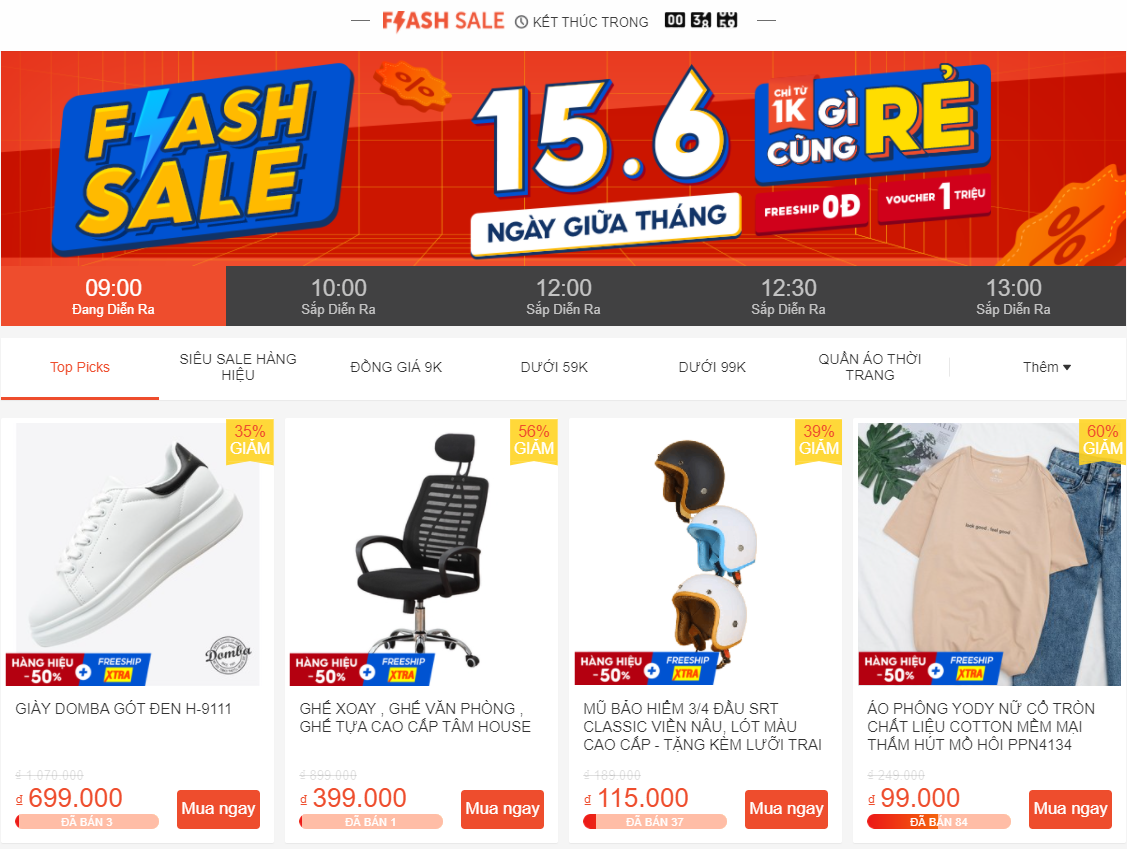
Task: Click the 35% Giảm discount tag on Domba shoe
Action: click(250, 440)
